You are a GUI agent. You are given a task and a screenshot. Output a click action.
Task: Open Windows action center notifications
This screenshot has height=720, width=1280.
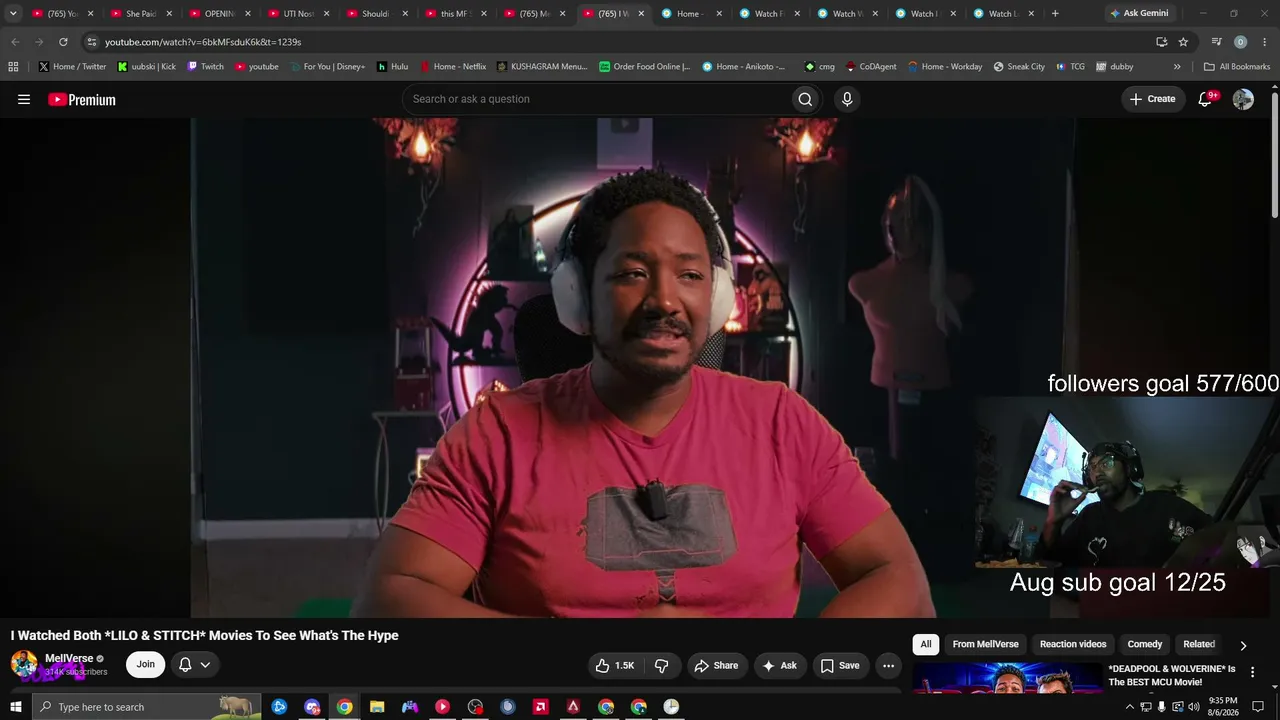click(x=1258, y=707)
